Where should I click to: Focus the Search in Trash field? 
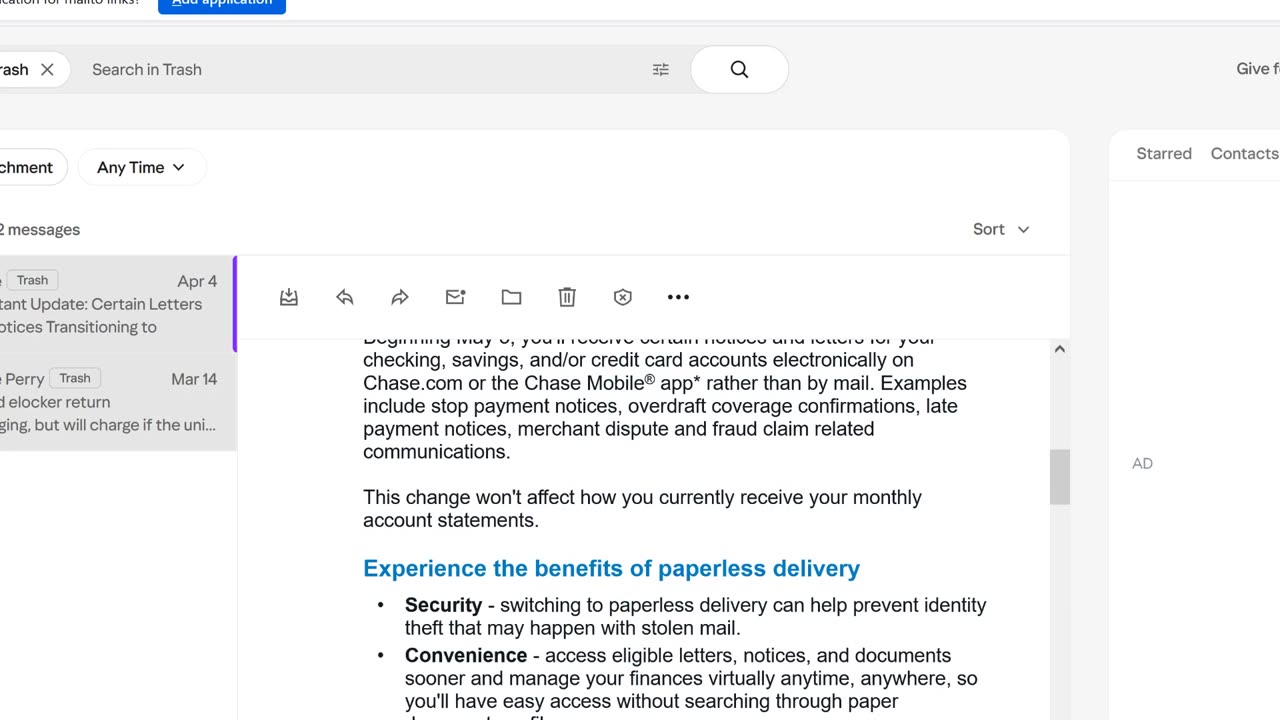point(360,70)
